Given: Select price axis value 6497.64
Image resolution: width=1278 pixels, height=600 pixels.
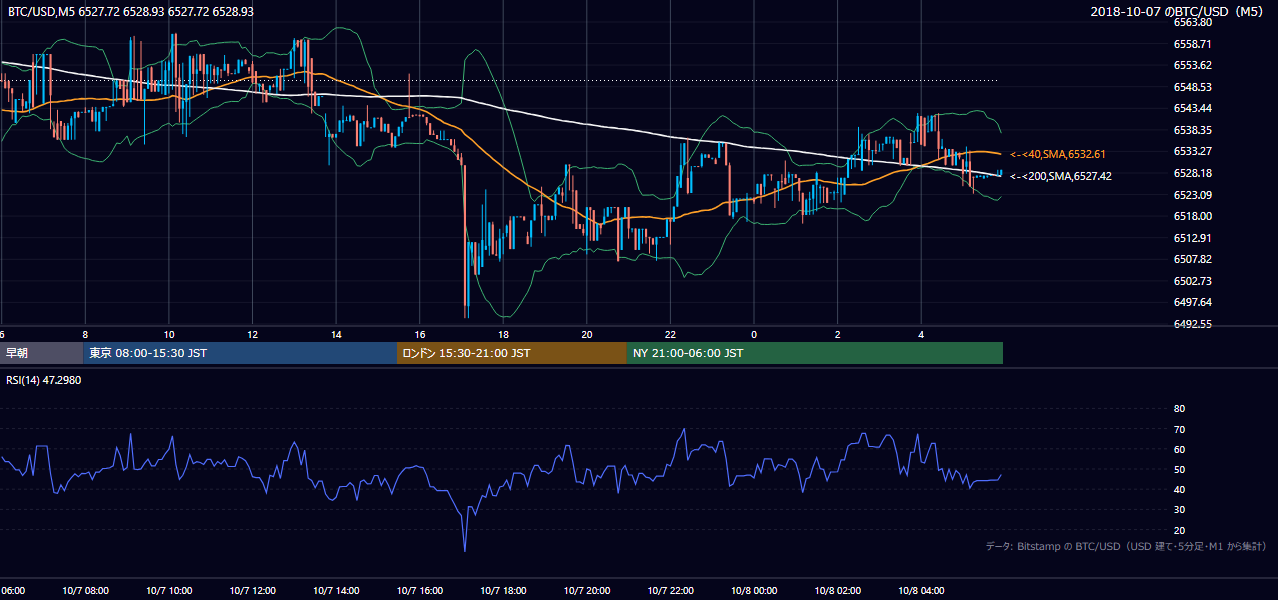Looking at the screenshot, I should (1192, 302).
